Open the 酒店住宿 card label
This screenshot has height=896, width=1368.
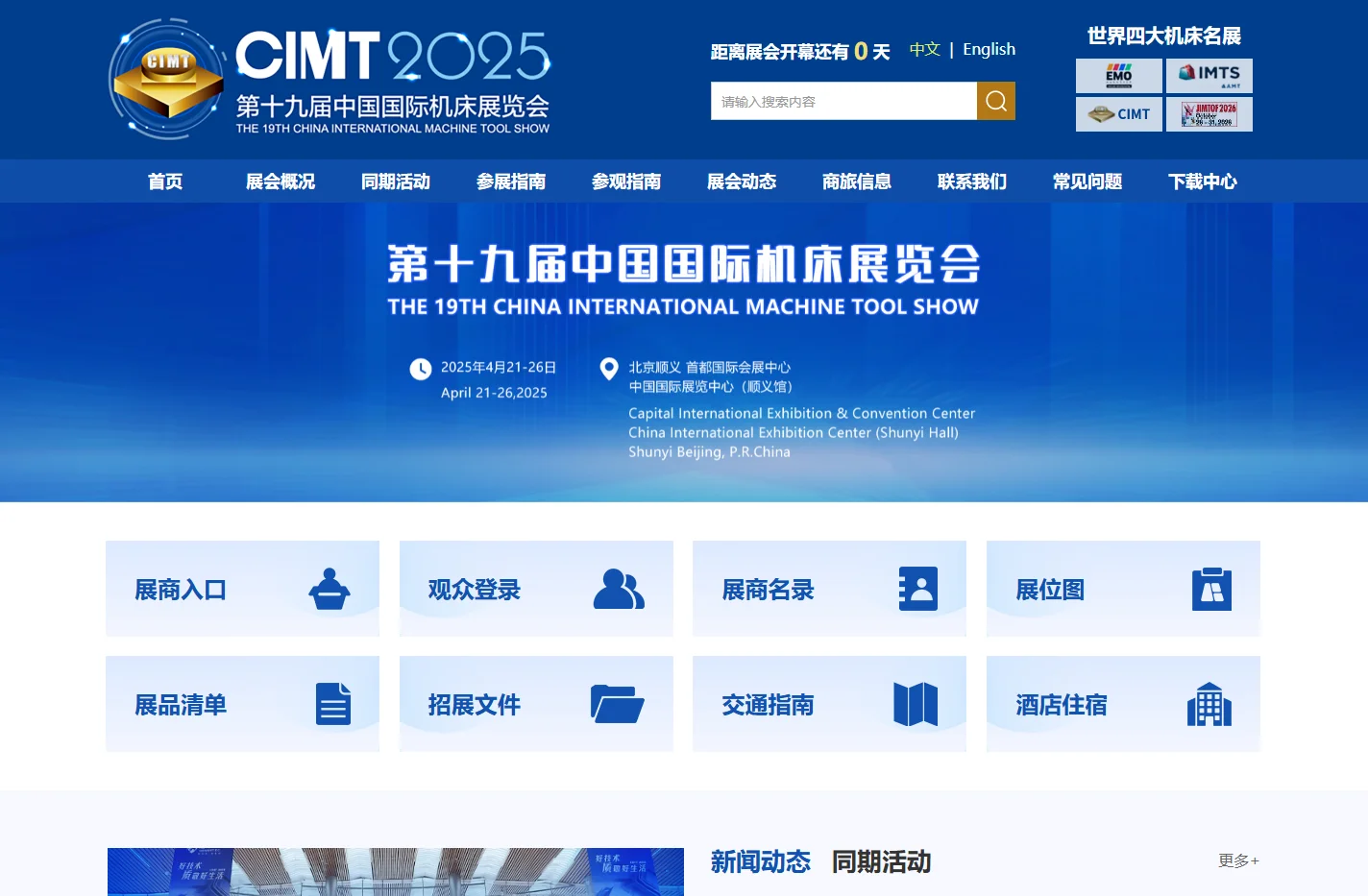(1062, 705)
